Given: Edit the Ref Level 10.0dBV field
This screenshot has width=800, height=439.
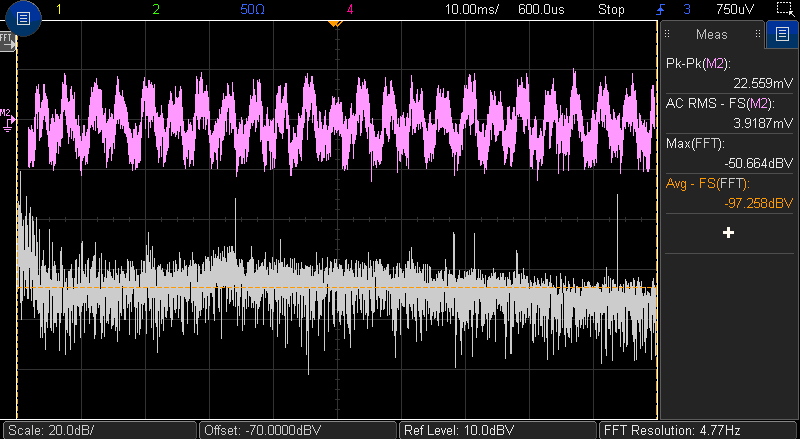Looking at the screenshot, I should (498, 430).
